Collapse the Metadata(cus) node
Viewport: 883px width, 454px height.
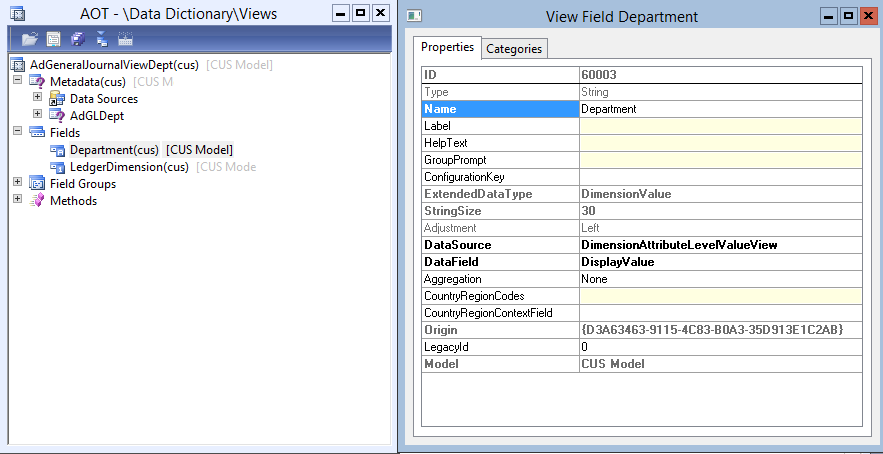[x=17, y=80]
